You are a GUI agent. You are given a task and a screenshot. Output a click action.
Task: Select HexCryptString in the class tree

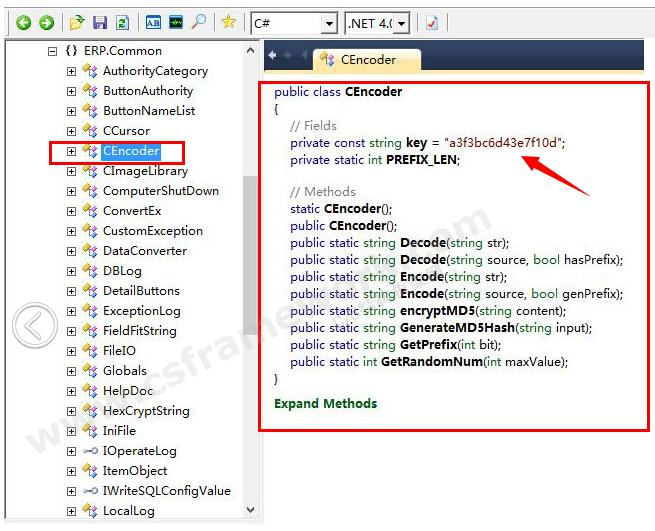pyautogui.click(x=145, y=411)
